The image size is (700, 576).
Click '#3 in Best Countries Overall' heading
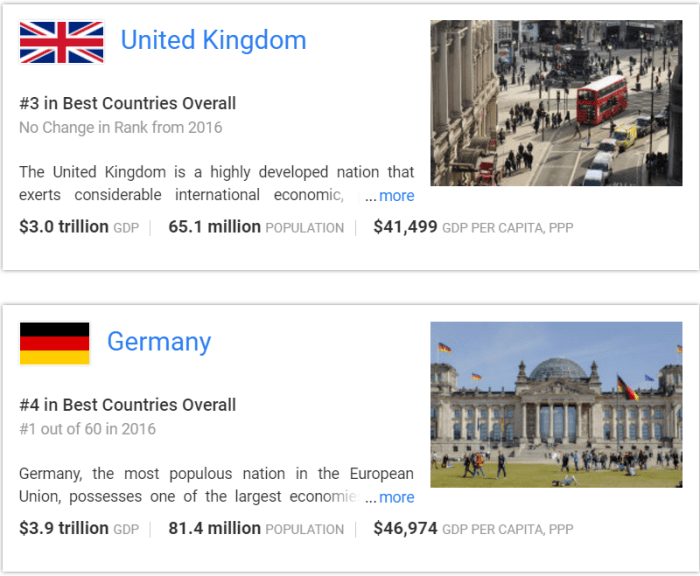(x=127, y=103)
